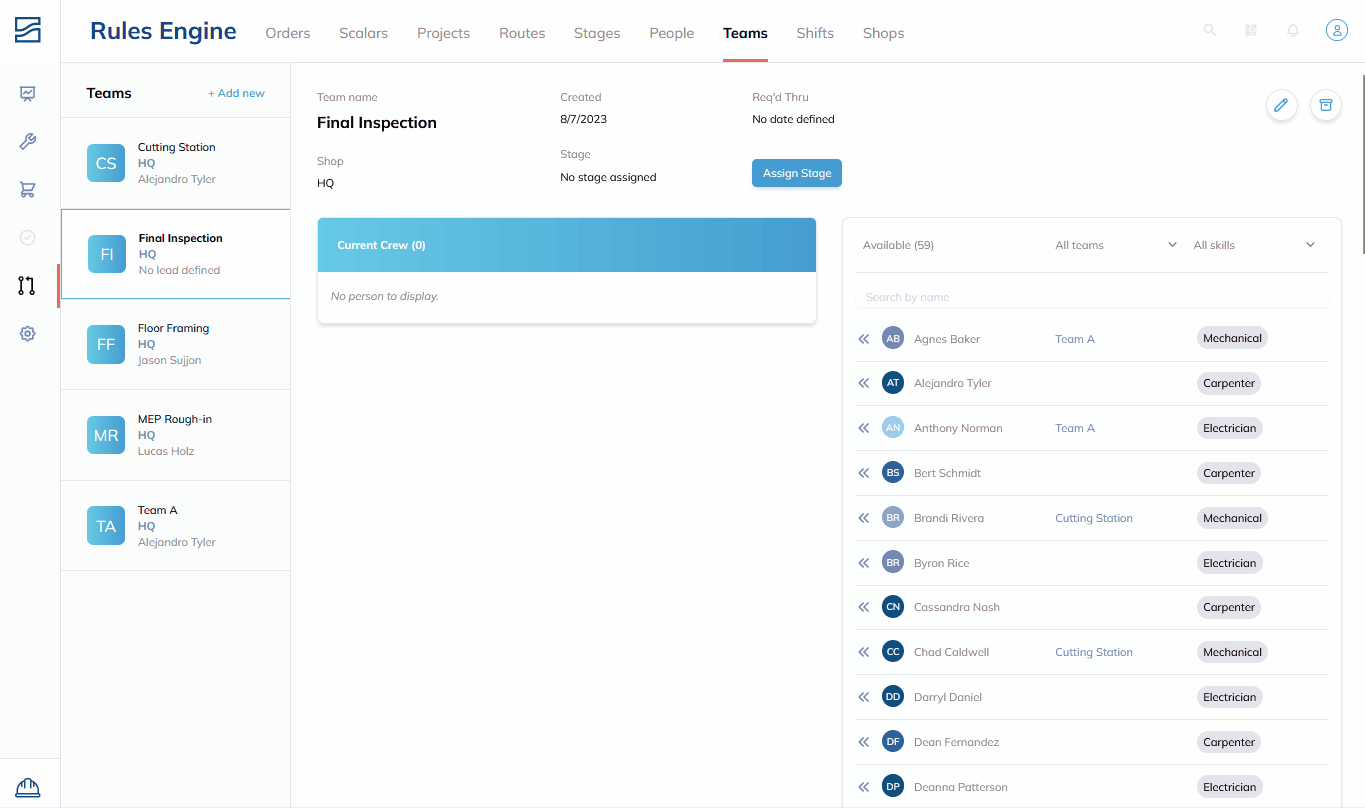Add Anthony Norman to crew with double-arrow
The width and height of the screenshot is (1365, 808).
864,428
